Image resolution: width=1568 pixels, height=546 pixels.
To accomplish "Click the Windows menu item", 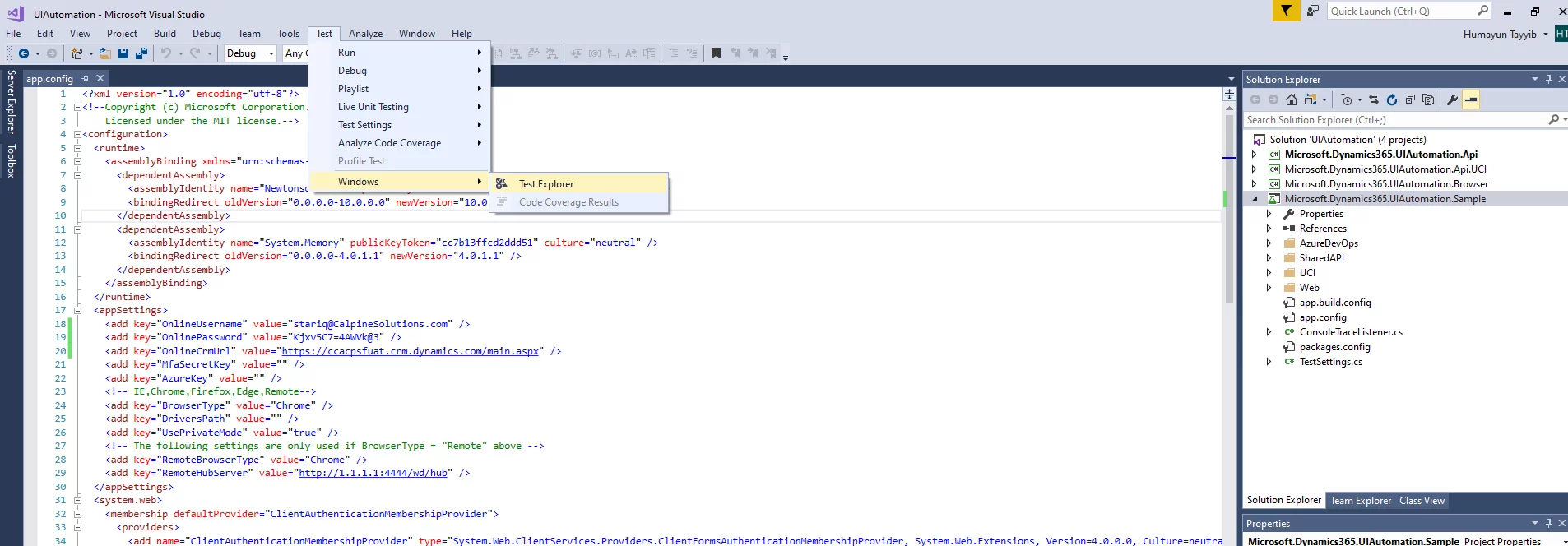I will tap(400, 182).
